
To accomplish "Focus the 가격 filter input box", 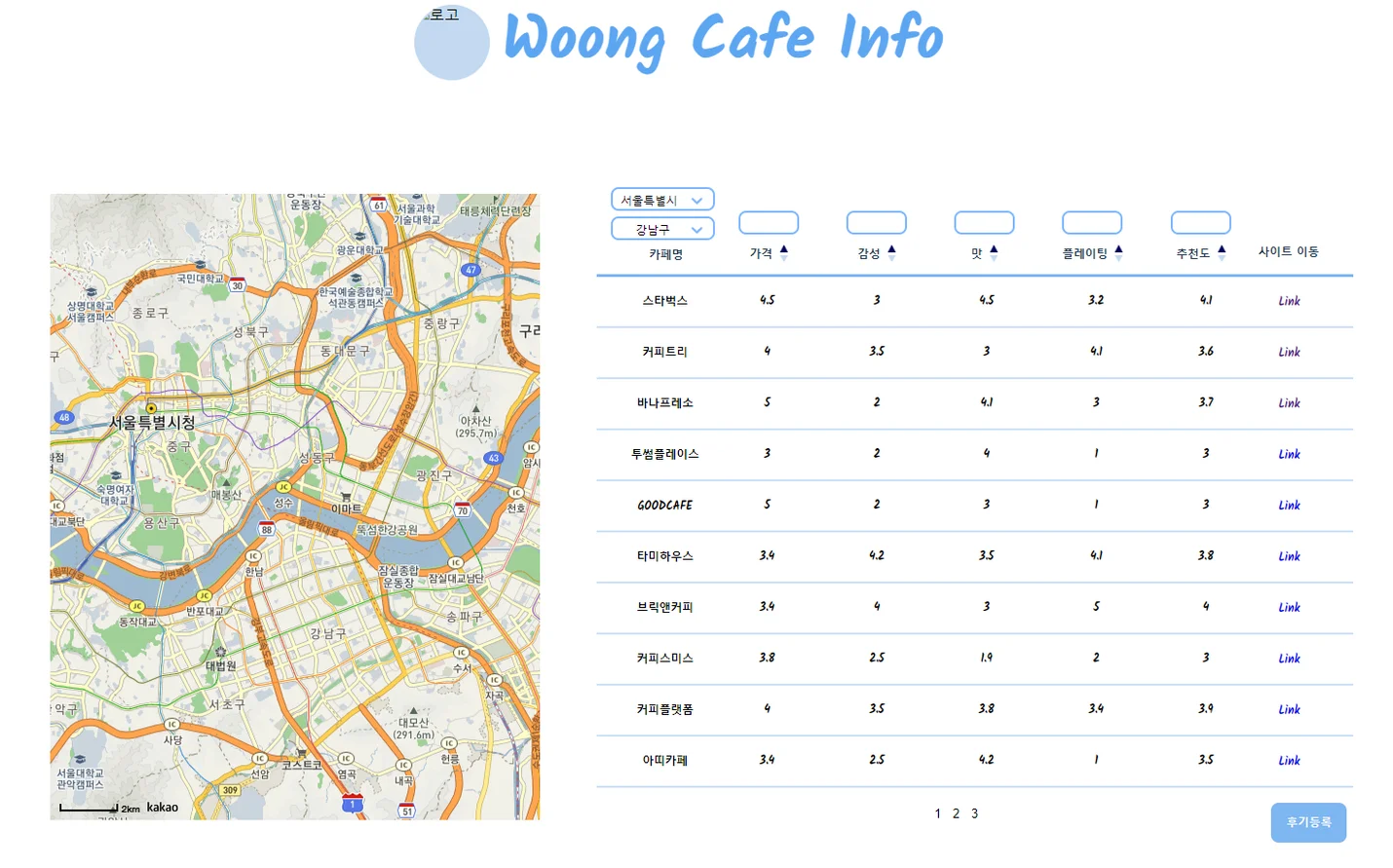I will [769, 223].
